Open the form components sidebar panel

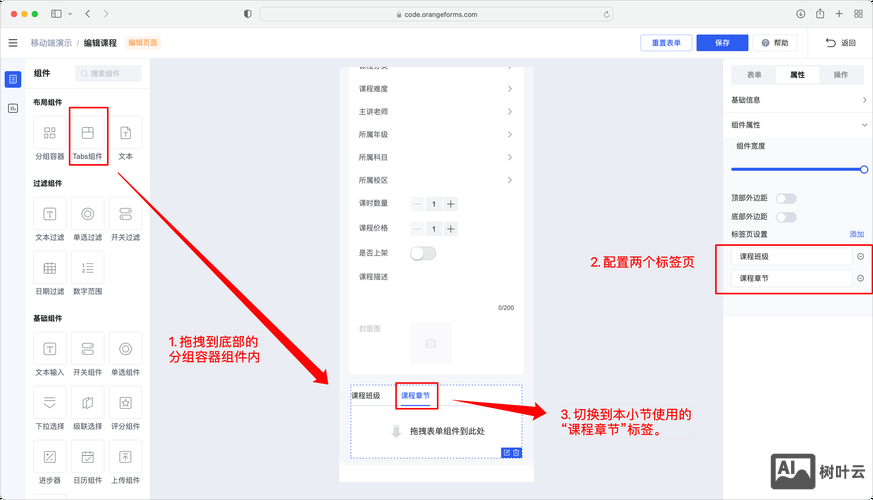pos(13,79)
